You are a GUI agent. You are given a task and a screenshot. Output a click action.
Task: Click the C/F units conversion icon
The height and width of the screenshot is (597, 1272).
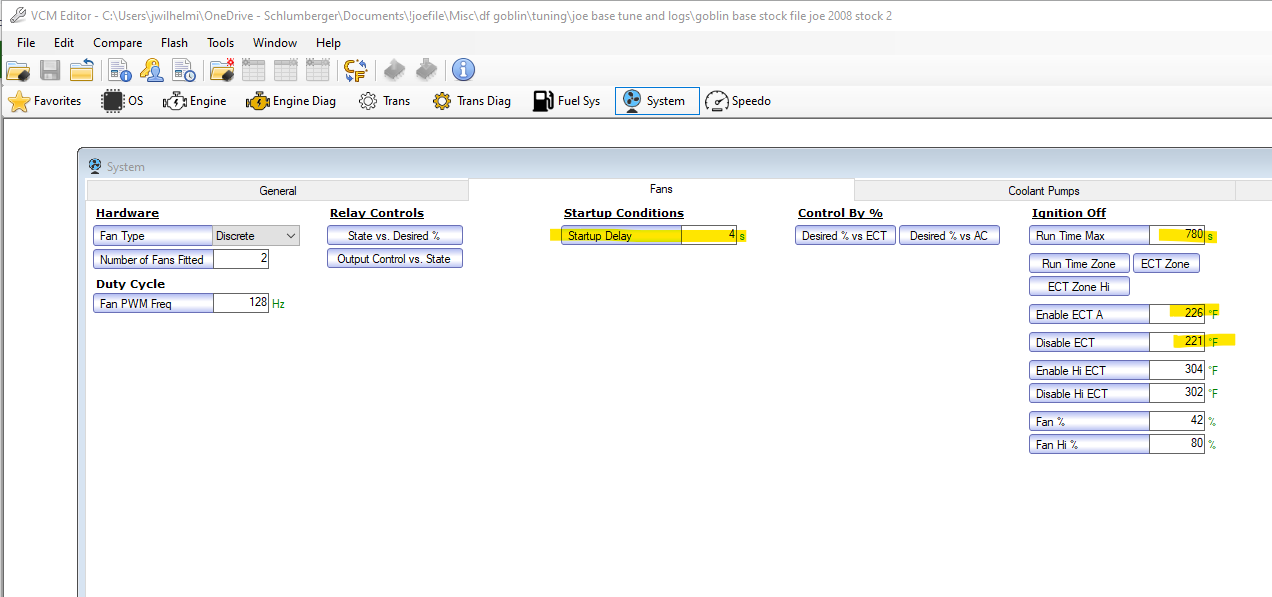(x=355, y=70)
